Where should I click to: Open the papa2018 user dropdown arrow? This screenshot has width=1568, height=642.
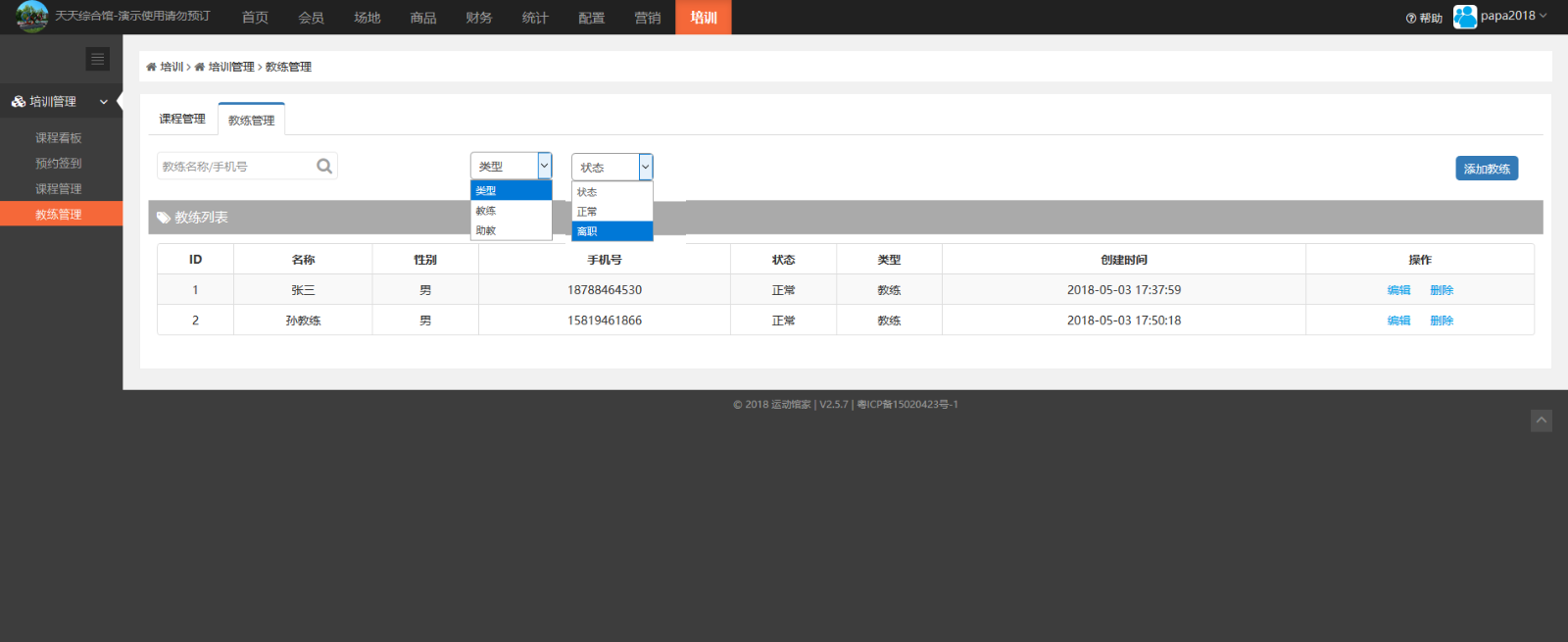[x=1543, y=16]
